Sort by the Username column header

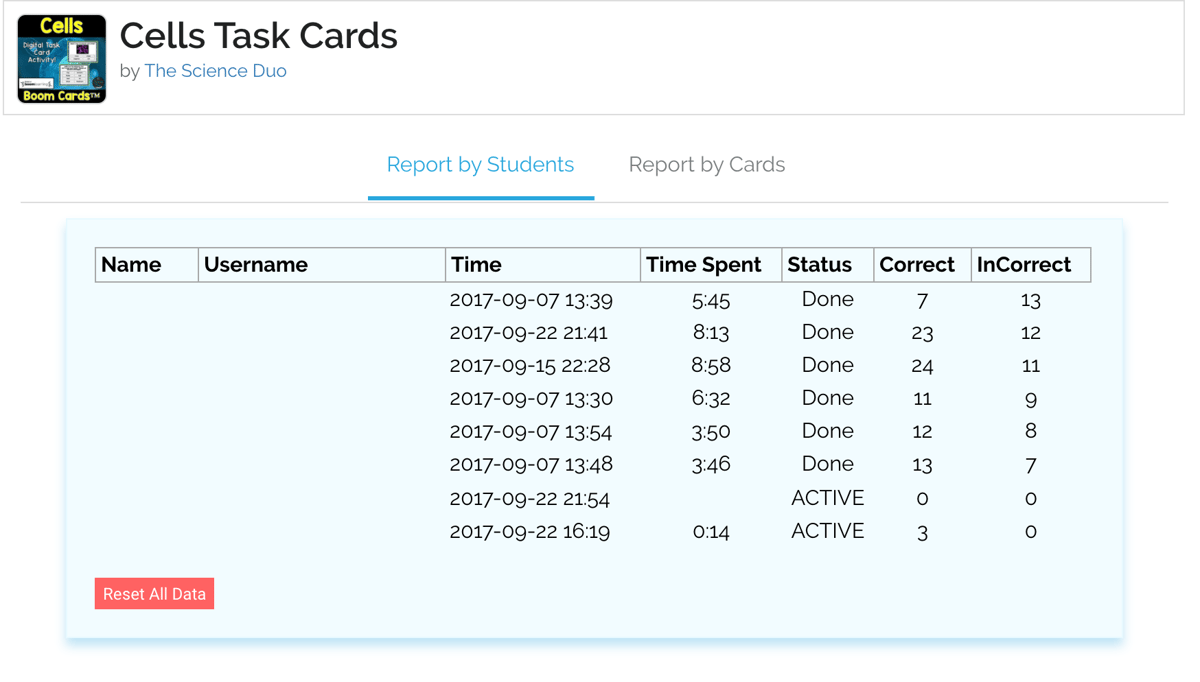(256, 265)
